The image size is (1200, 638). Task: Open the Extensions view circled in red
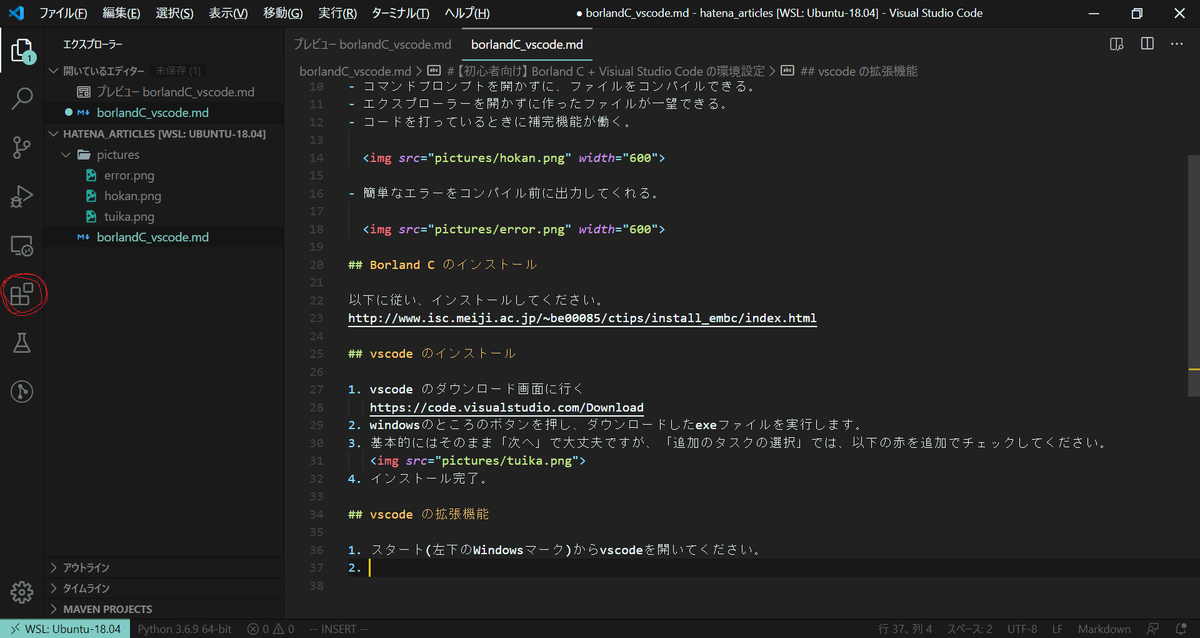click(x=22, y=294)
